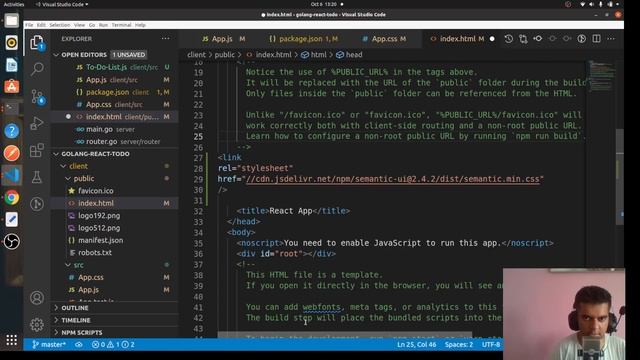
Task: Open OBS Studio from the dock
Action: pyautogui.click(x=11, y=242)
